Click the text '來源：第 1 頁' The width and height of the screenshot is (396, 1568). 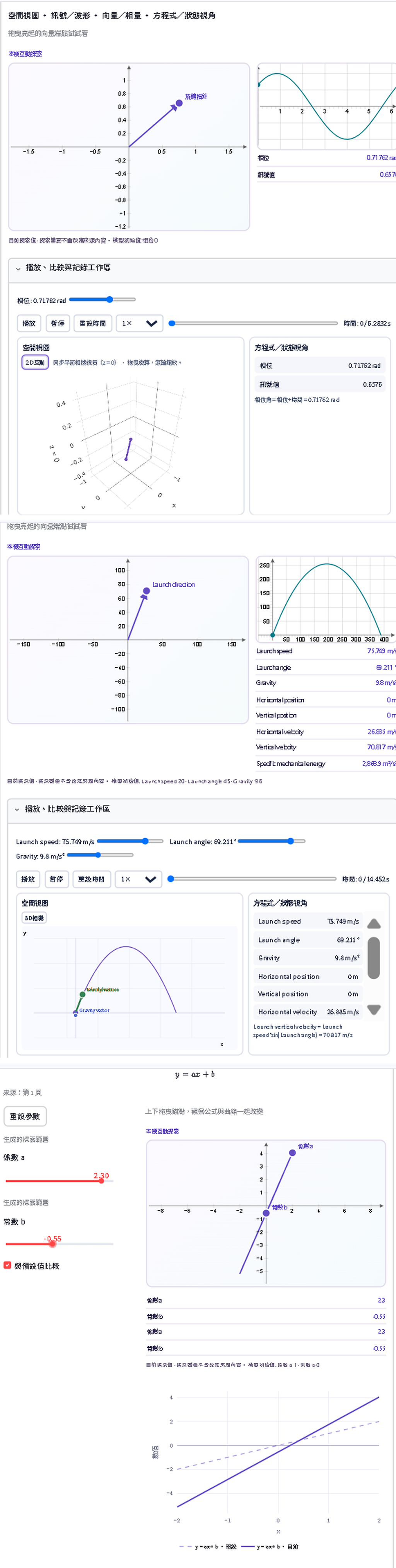[22, 1092]
